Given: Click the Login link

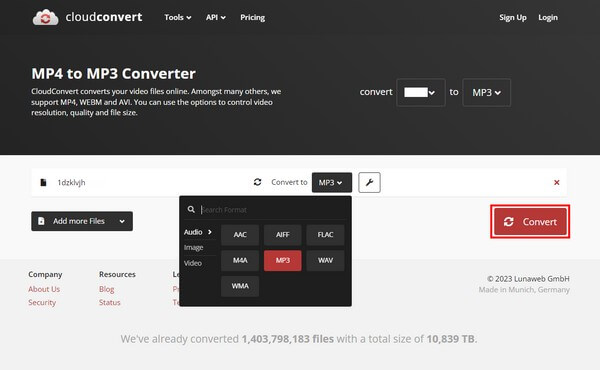Looking at the screenshot, I should (548, 18).
